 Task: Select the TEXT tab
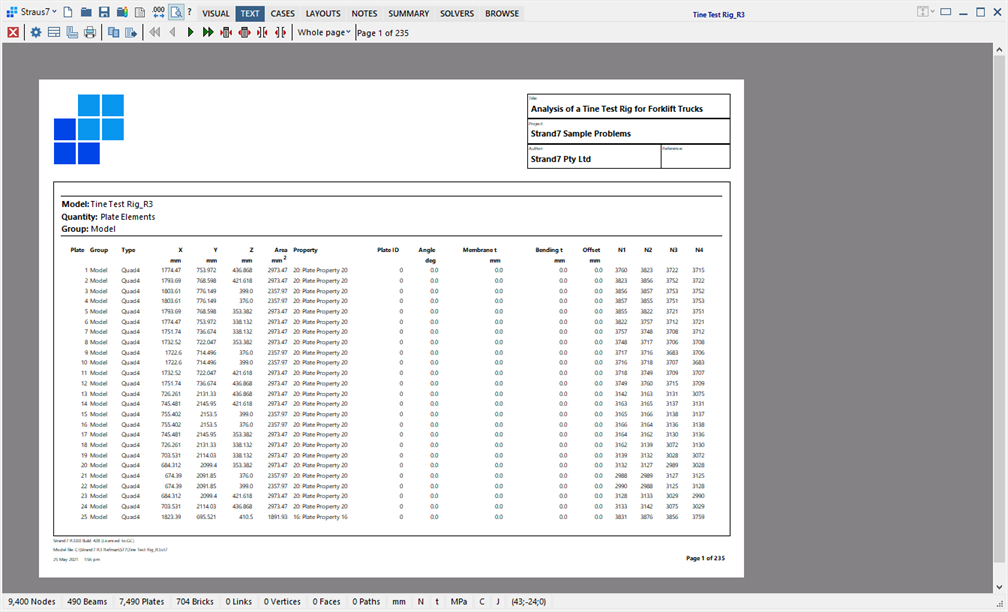250,13
